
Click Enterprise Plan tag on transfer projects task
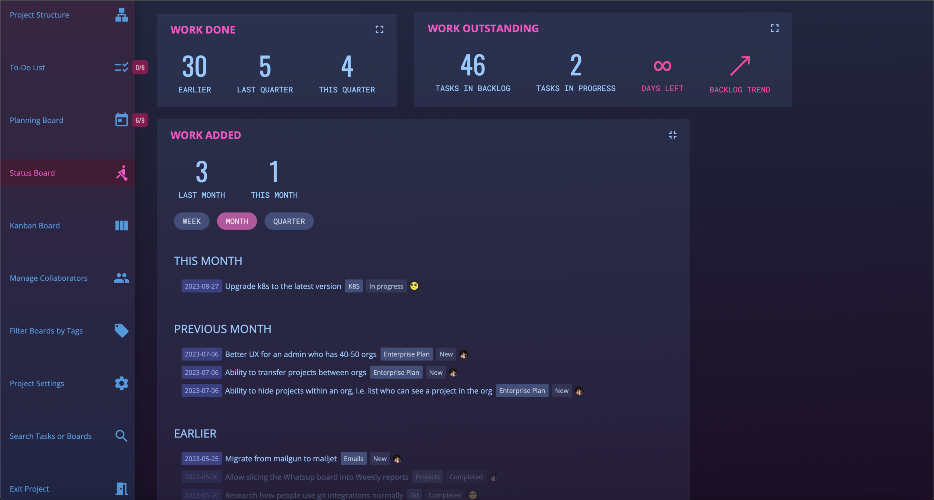tap(396, 372)
